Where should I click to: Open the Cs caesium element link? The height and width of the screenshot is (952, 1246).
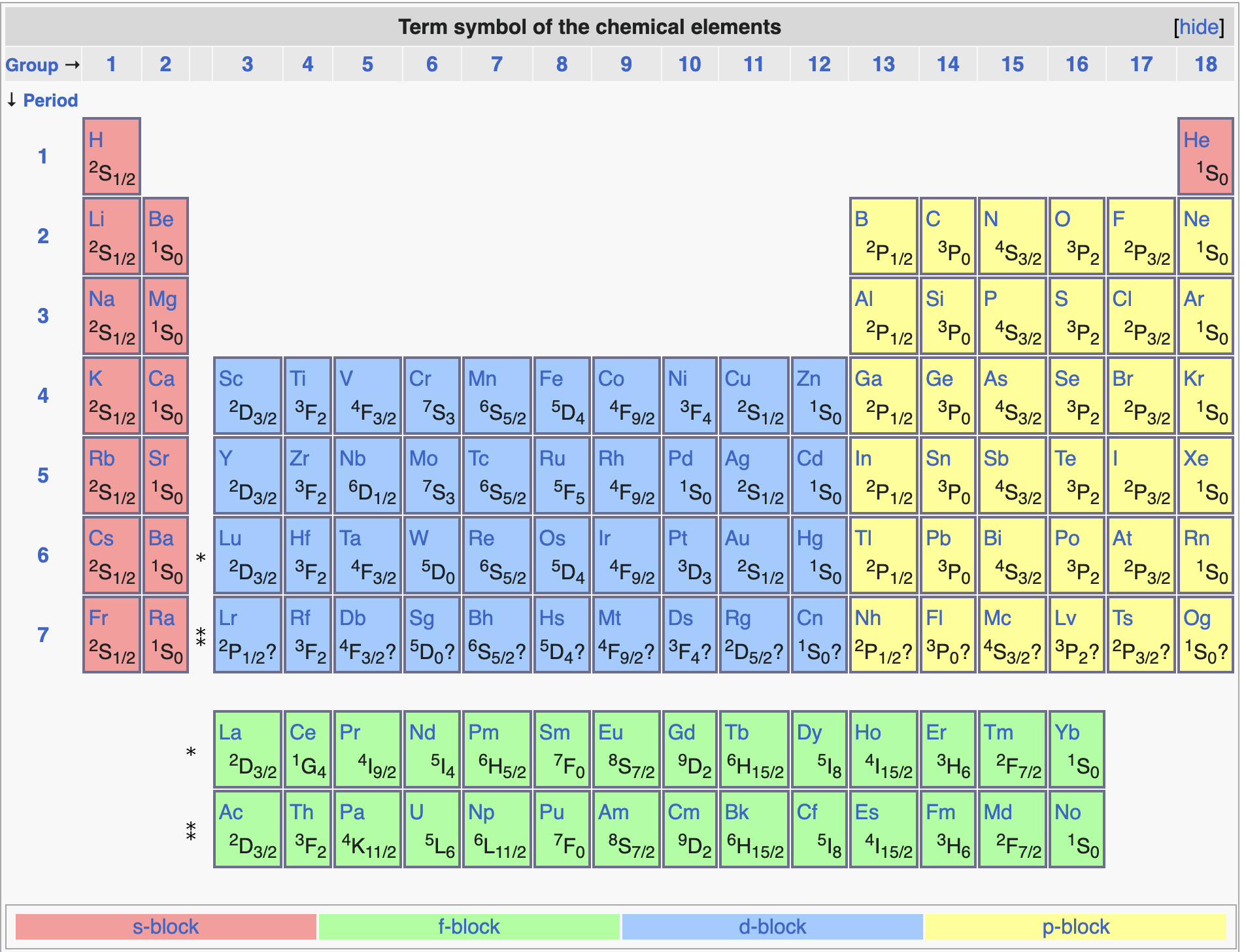point(101,538)
